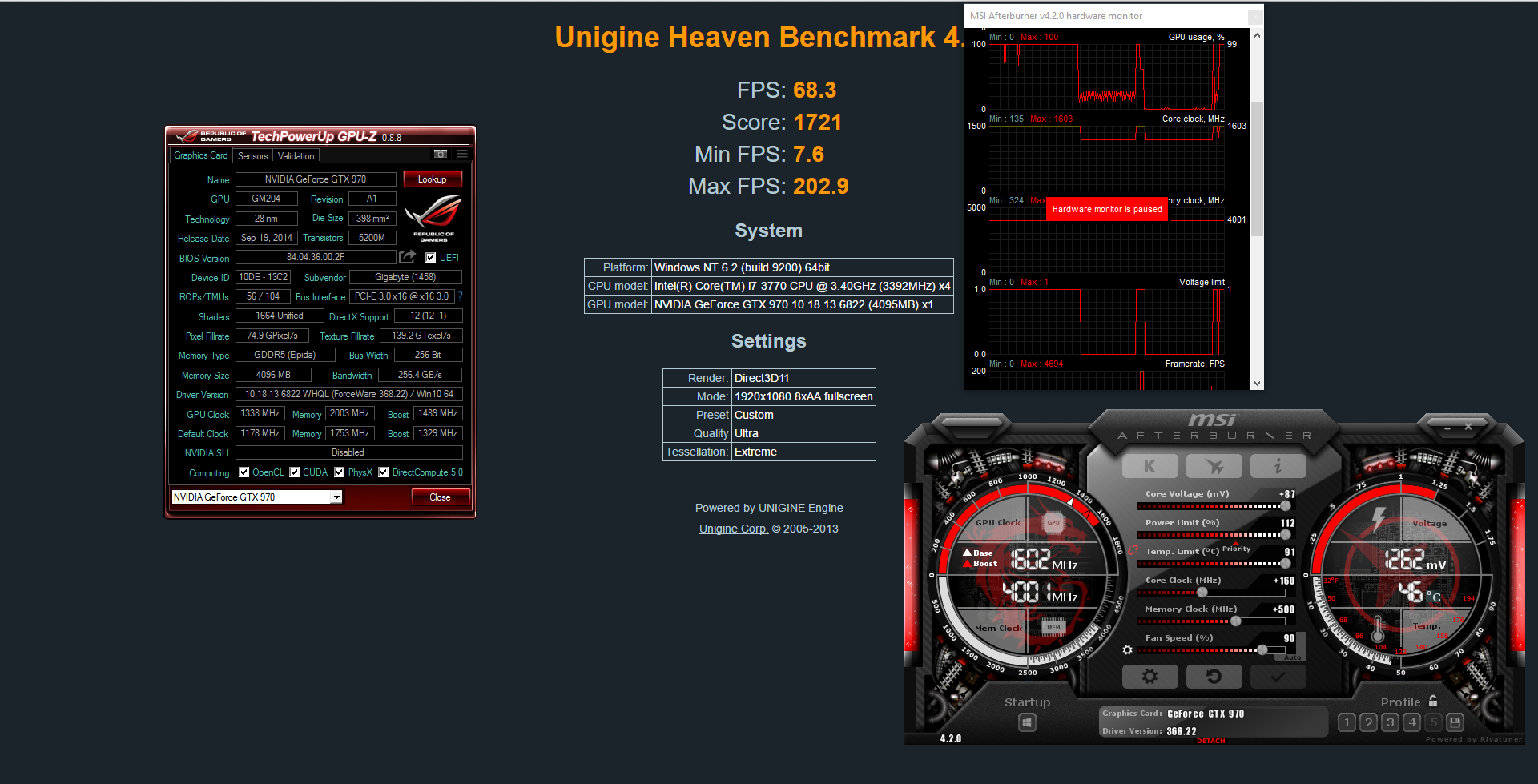Click the DETACH label in Afterburner
1538x784 pixels.
coord(1211,741)
